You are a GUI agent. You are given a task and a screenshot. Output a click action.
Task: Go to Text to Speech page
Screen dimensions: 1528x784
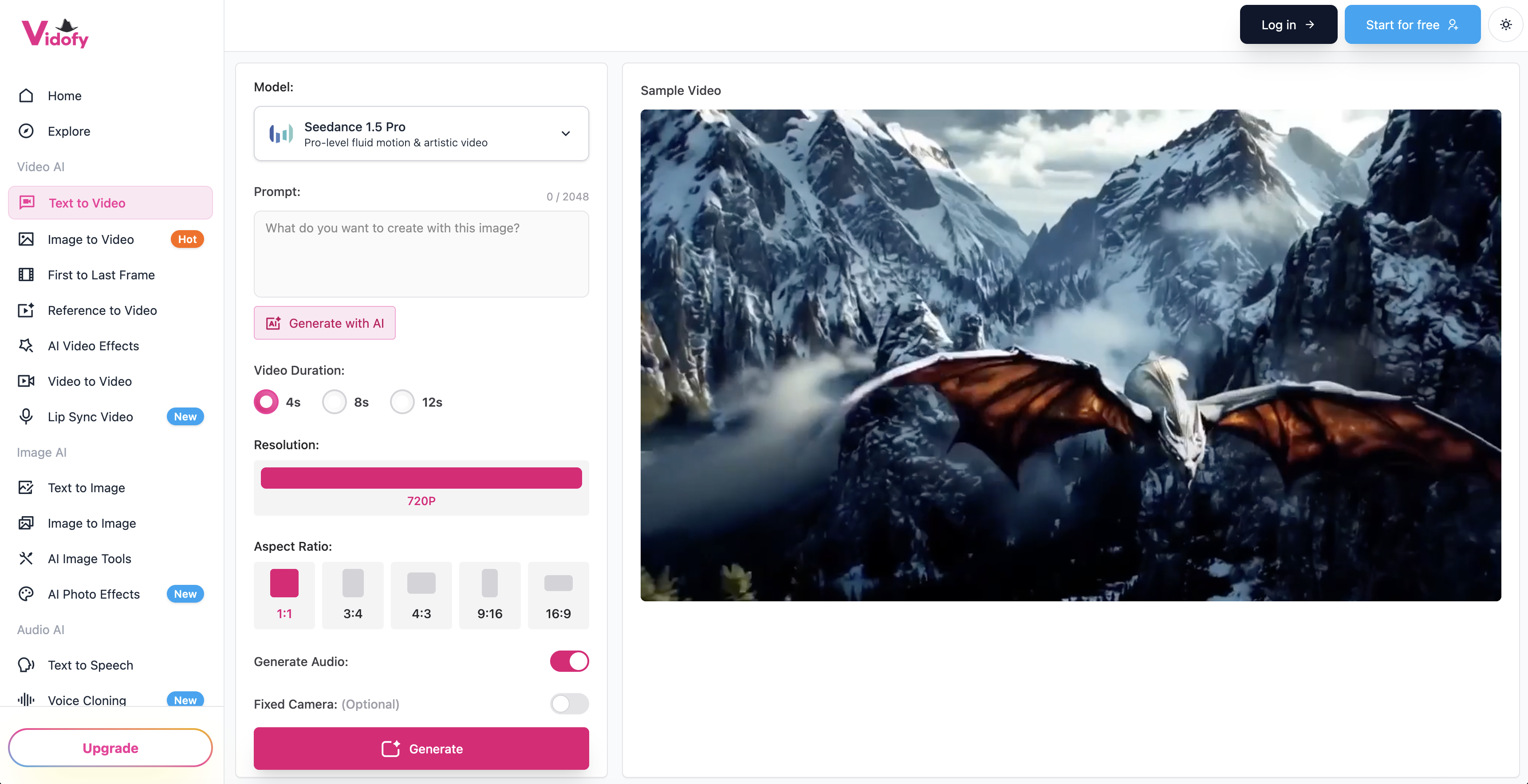(x=90, y=665)
